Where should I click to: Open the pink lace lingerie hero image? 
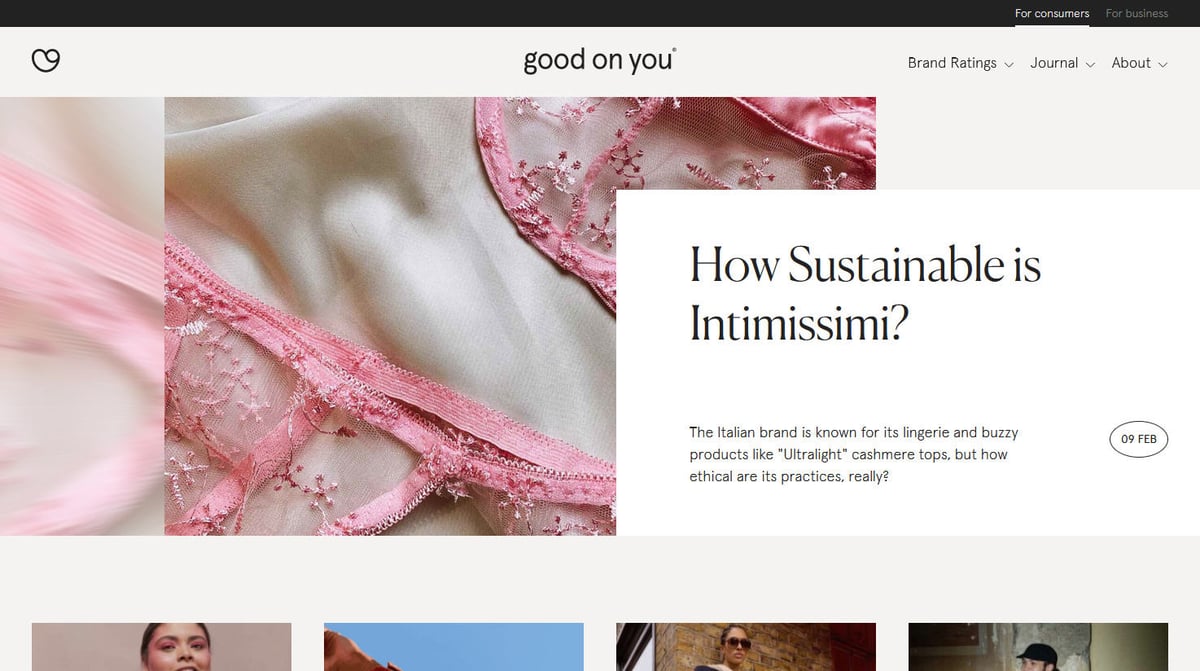pyautogui.click(x=390, y=316)
